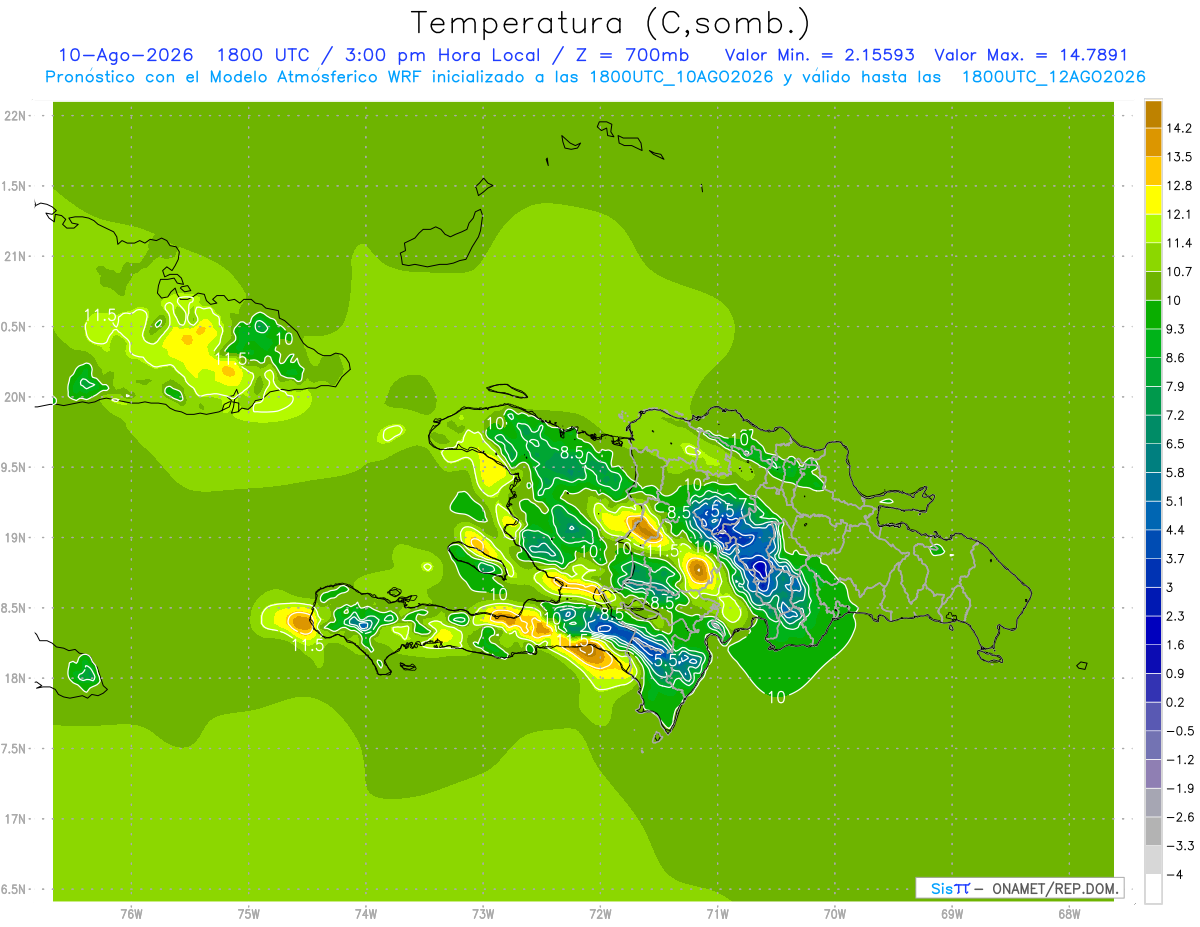Pick the gray legend color between -3.3 and -2.6
The image size is (1200, 927).
[1153, 830]
